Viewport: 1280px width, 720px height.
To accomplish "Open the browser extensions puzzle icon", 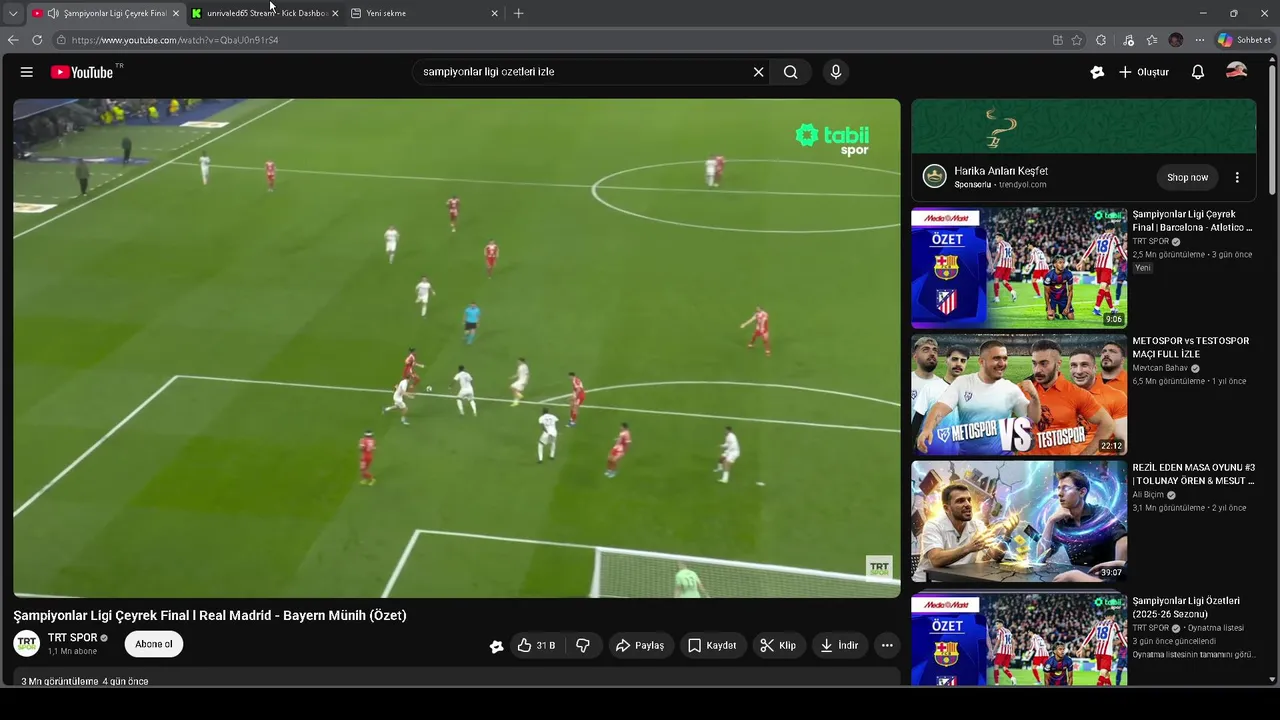I will (x=1101, y=40).
